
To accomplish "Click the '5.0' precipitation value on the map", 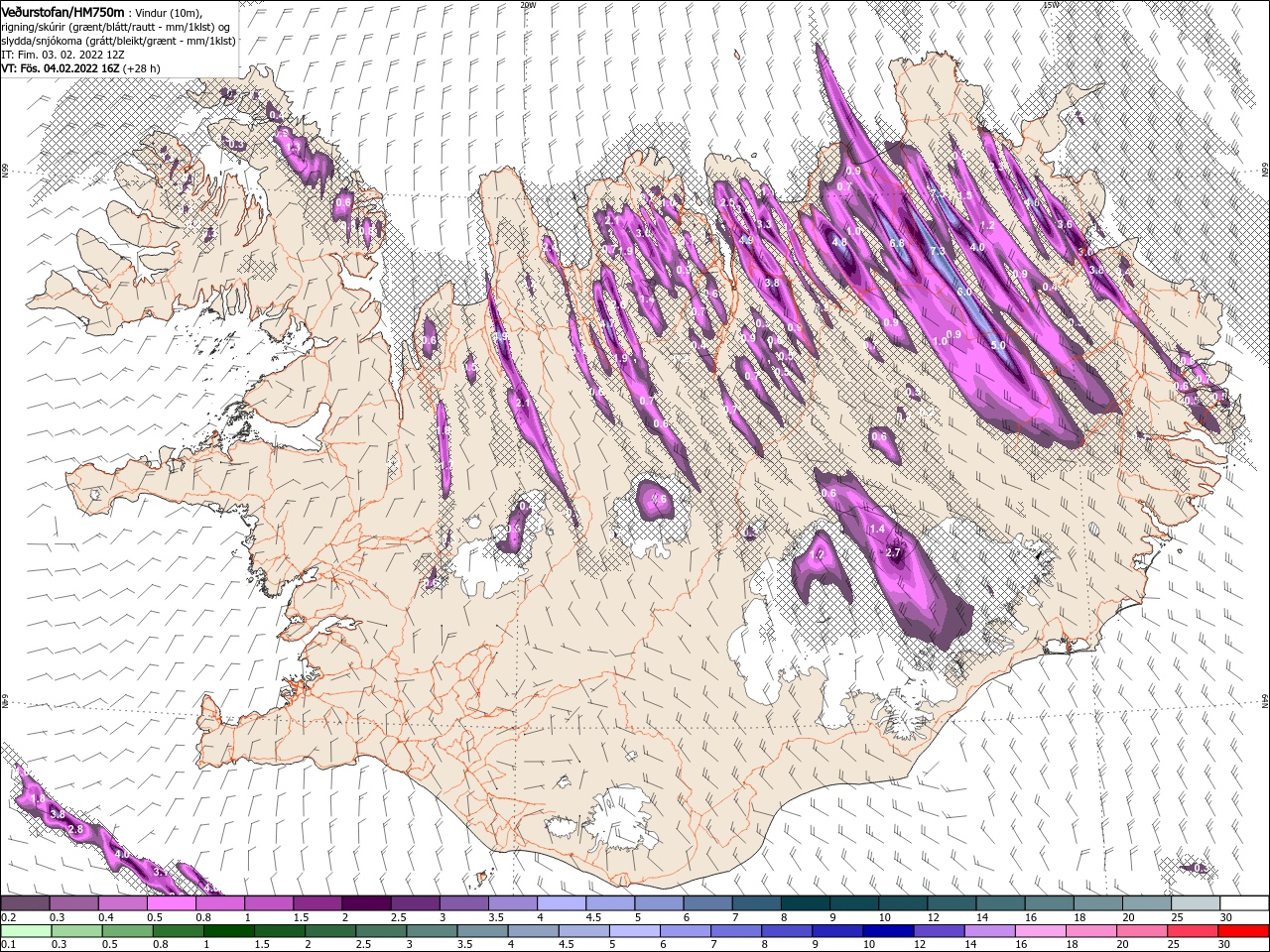I will tap(998, 346).
